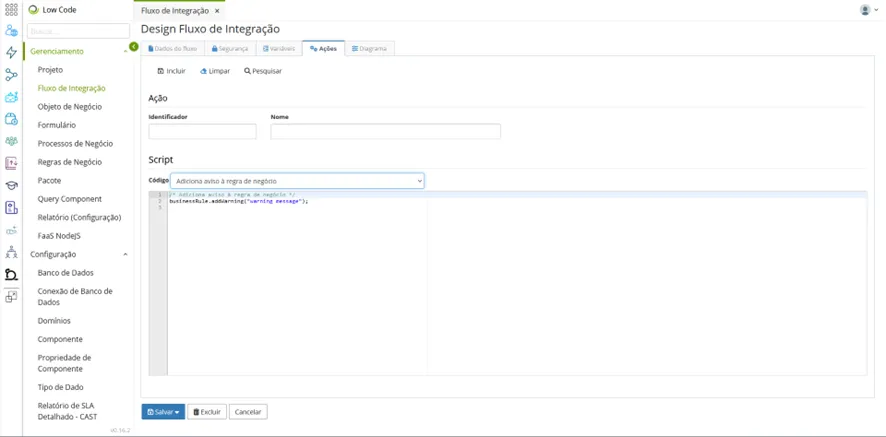
Task: Click the Pesquisar toolbar button
Action: click(263, 71)
